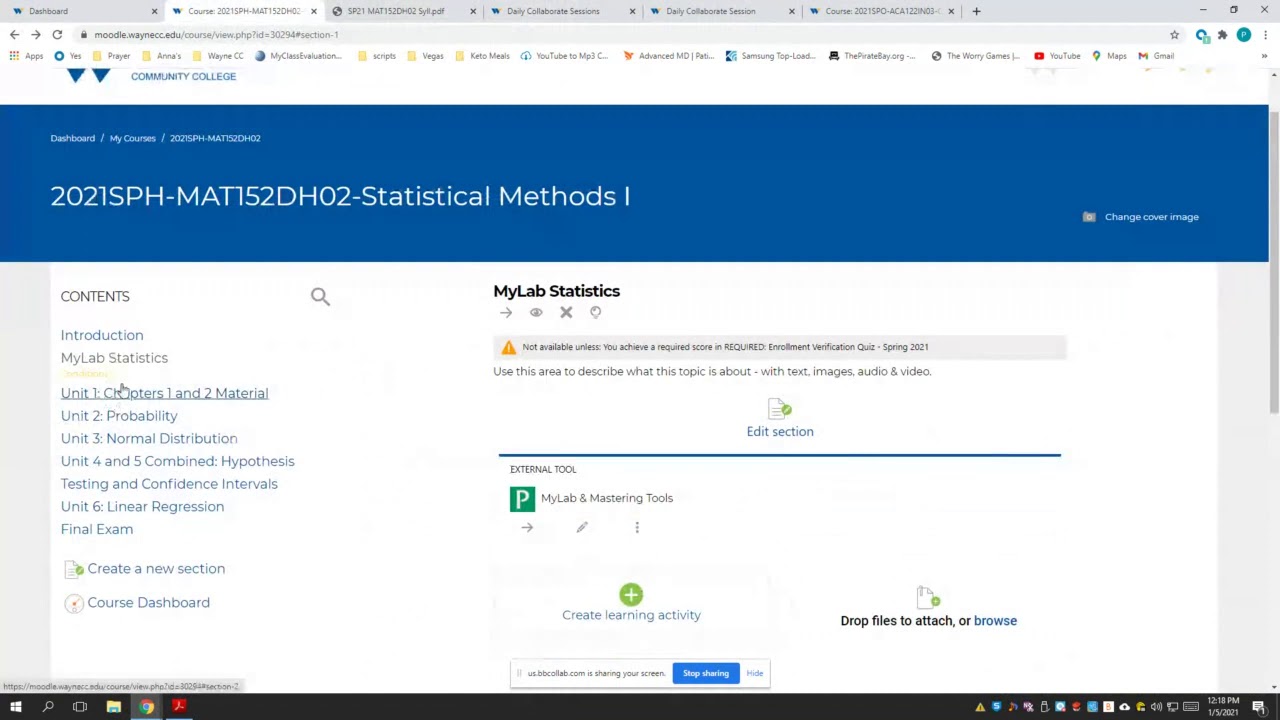
Task: Click the green Pearson P tool icon
Action: (x=522, y=498)
